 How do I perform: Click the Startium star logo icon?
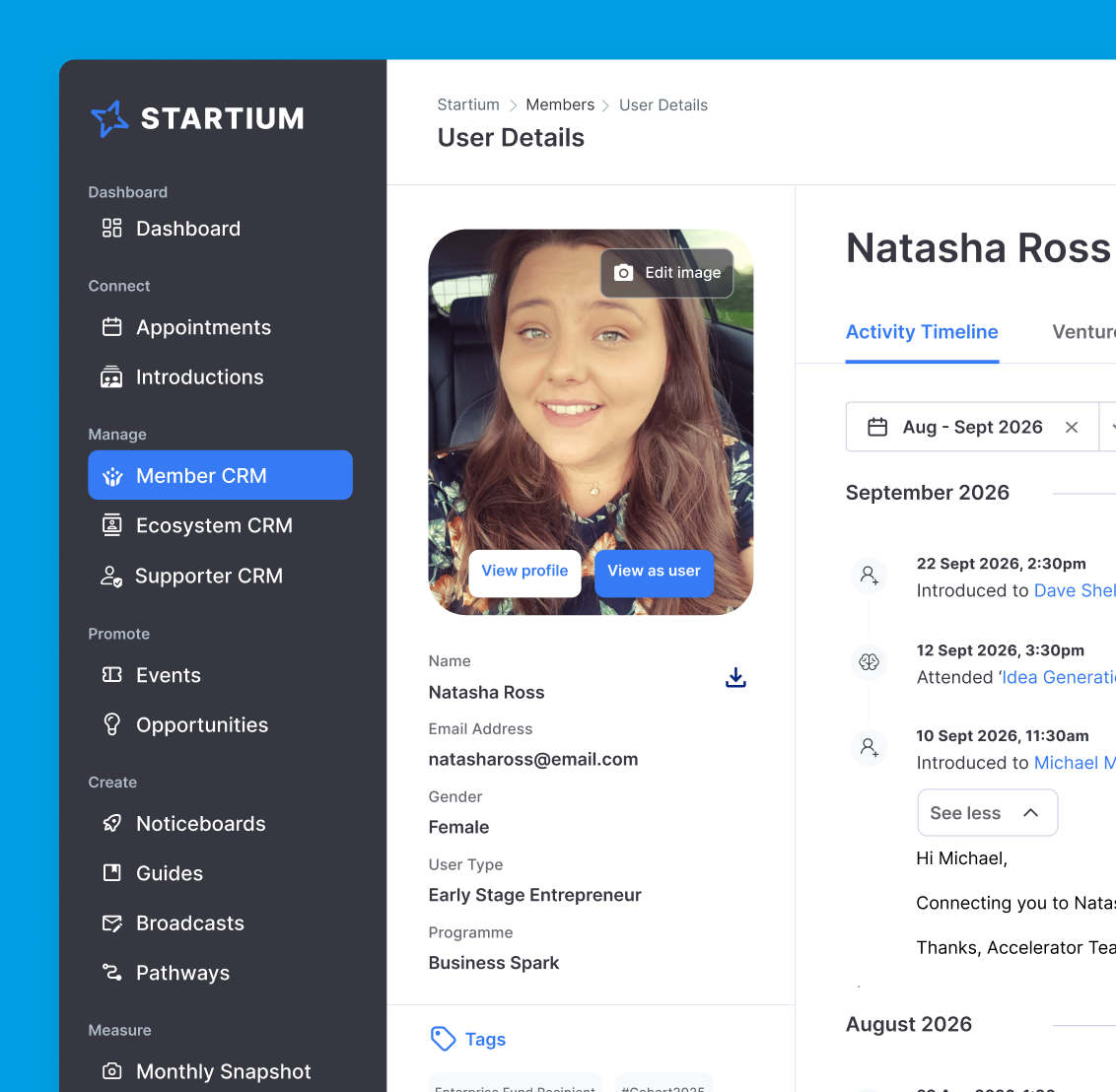pyautogui.click(x=109, y=119)
